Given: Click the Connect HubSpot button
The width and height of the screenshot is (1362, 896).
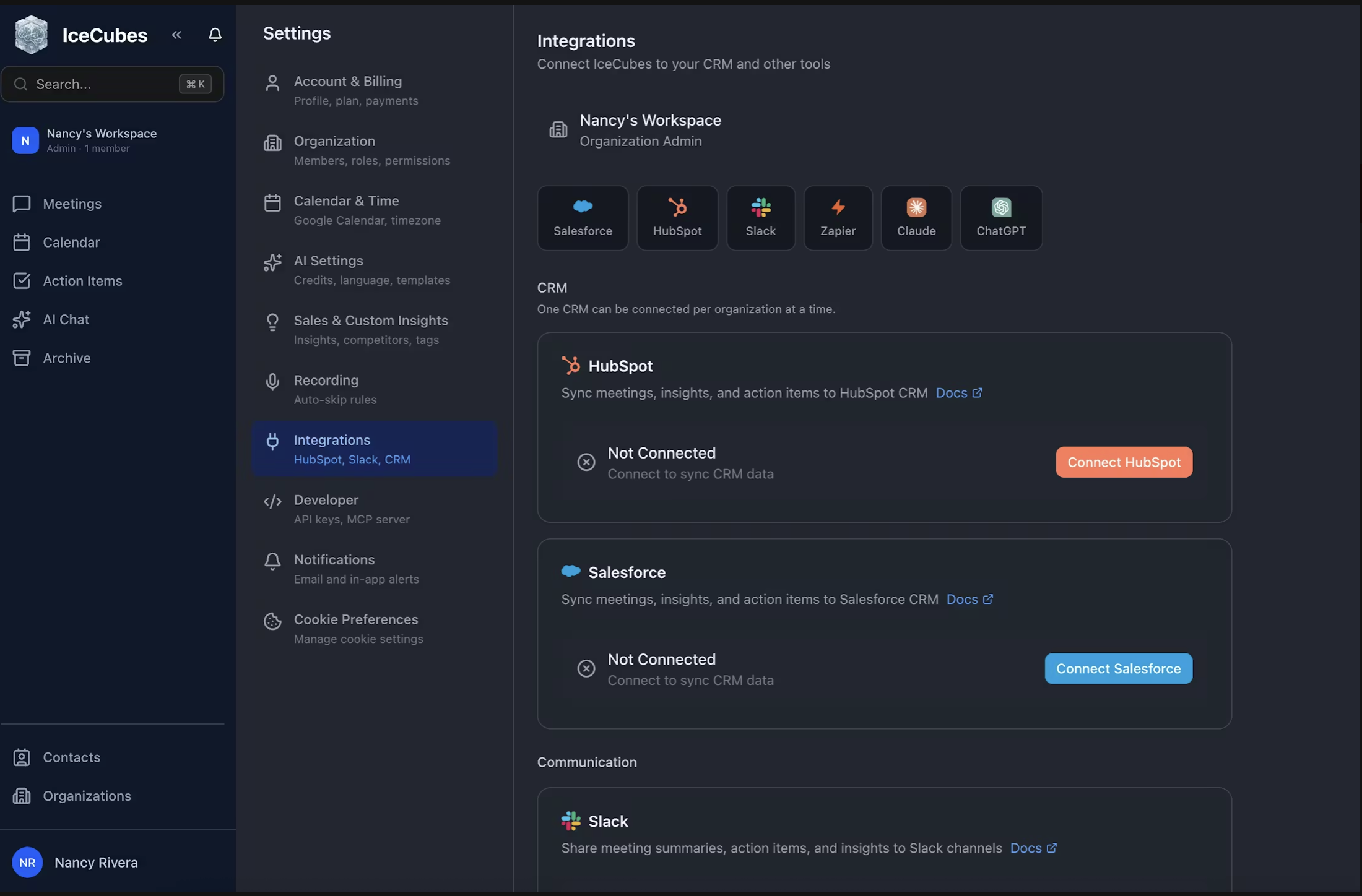Looking at the screenshot, I should tap(1124, 462).
